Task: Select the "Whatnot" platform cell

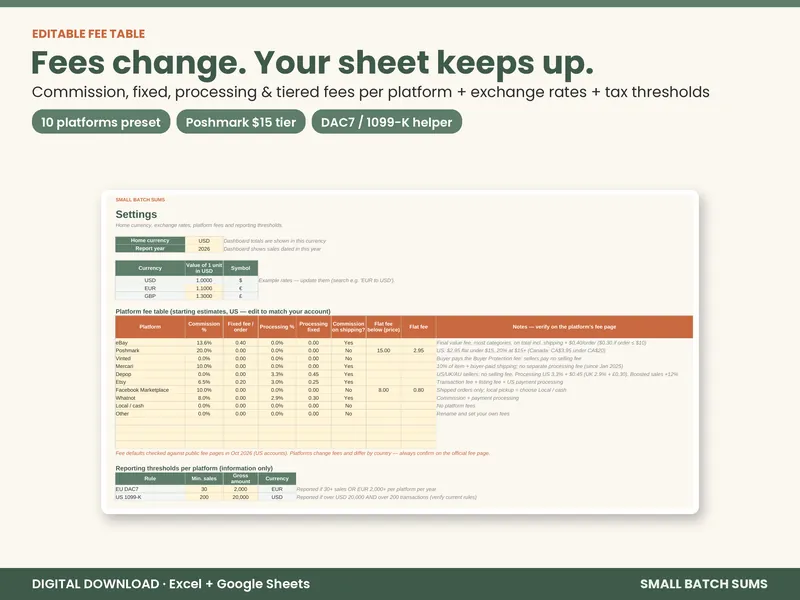Action: point(150,398)
